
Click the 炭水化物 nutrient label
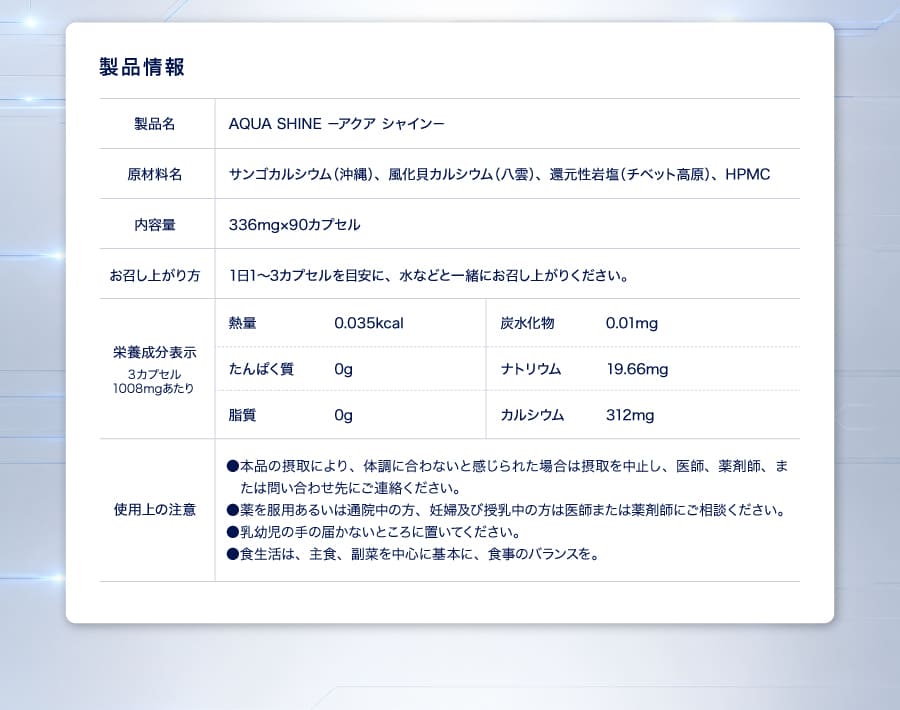click(527, 323)
